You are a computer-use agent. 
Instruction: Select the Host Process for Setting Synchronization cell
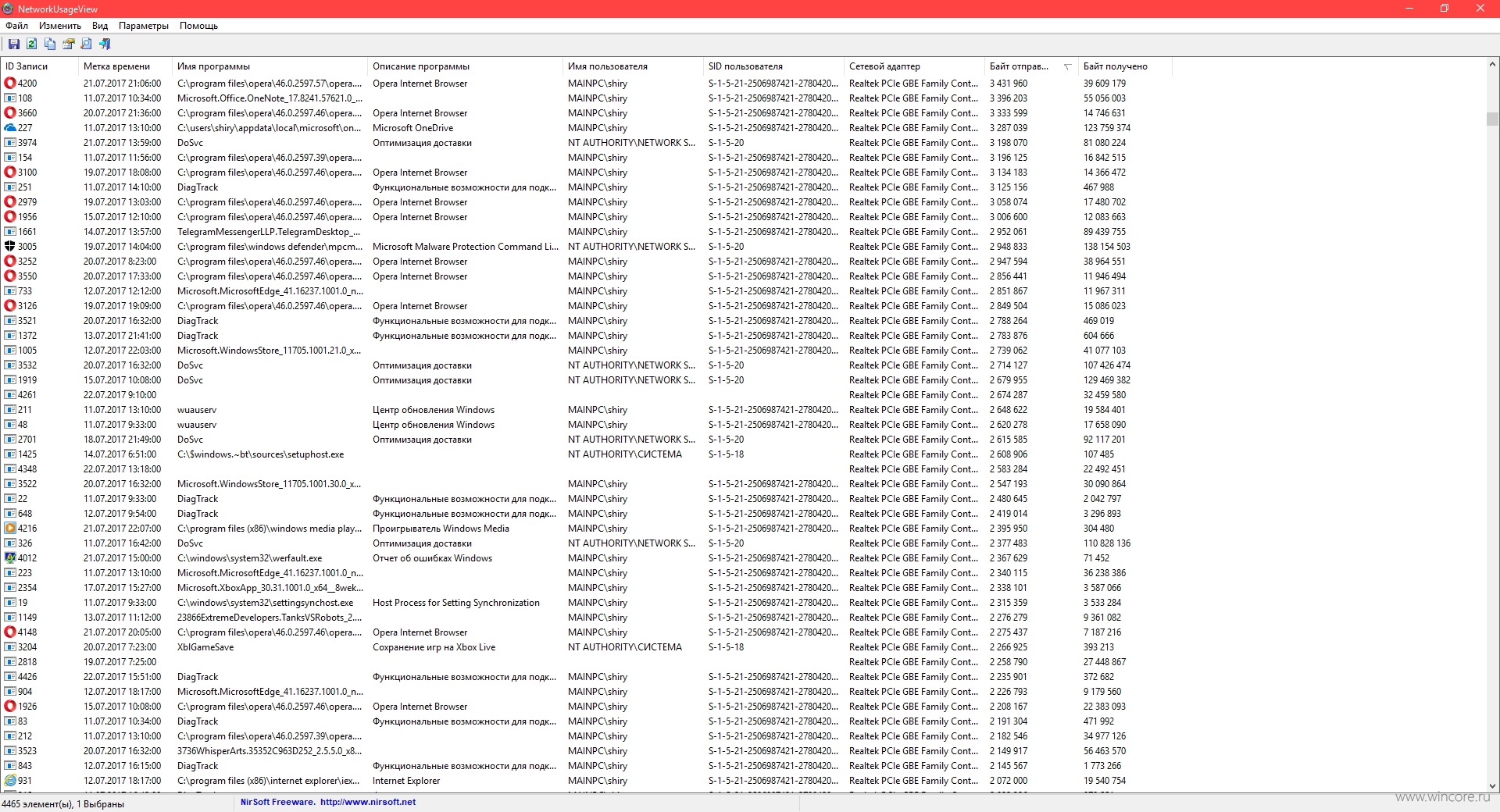[x=456, y=602]
